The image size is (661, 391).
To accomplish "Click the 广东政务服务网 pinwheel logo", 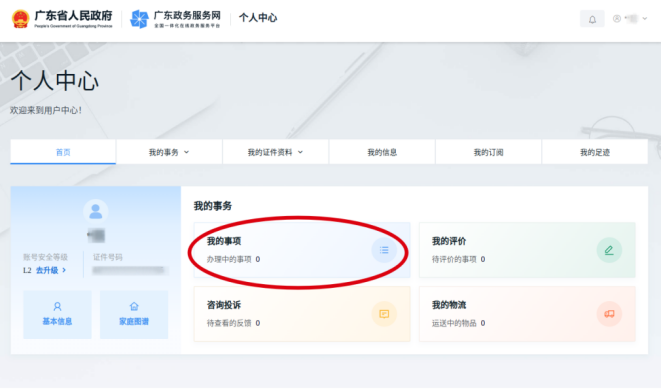I will point(139,19).
